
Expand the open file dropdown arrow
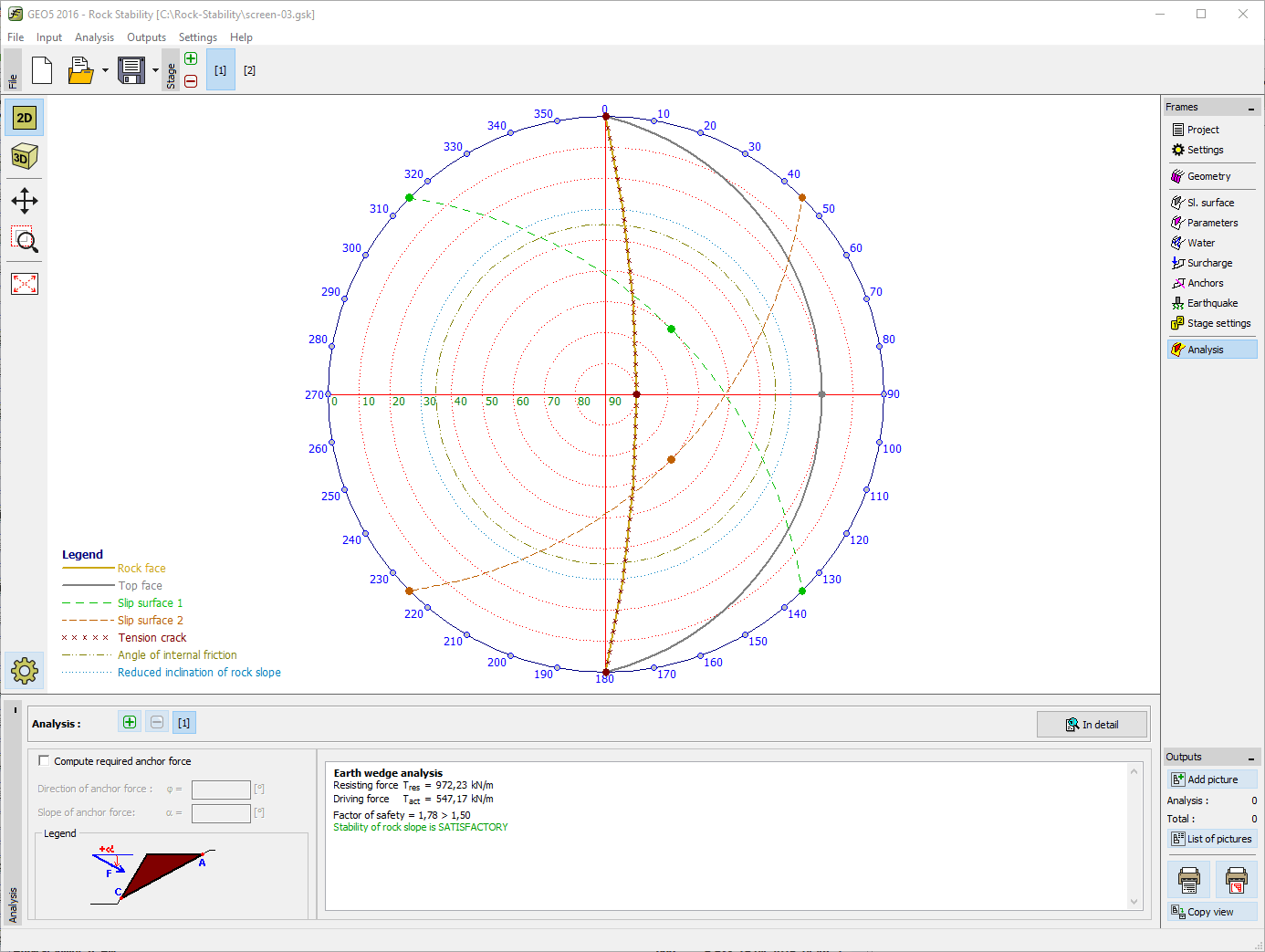click(105, 70)
